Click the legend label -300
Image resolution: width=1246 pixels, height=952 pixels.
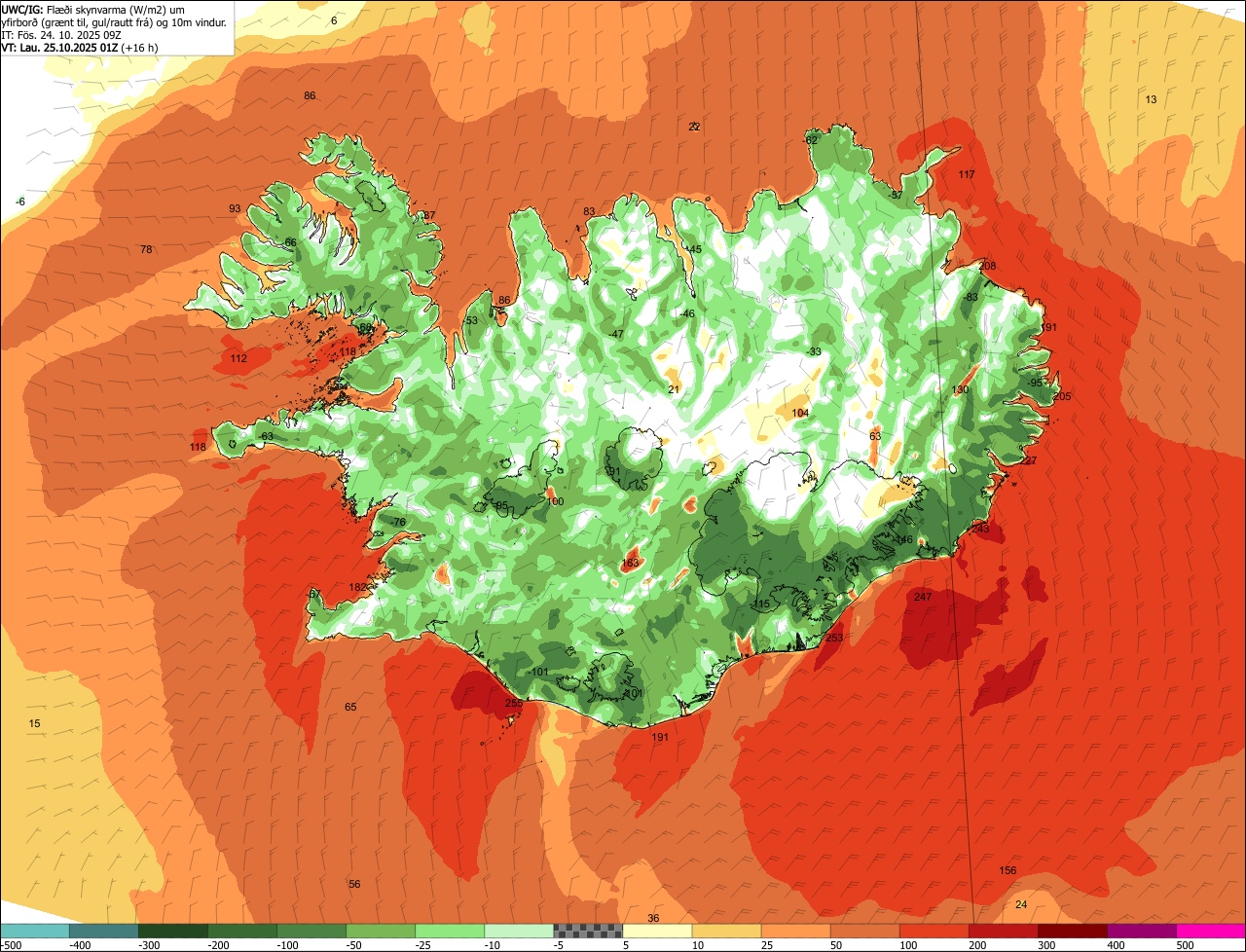coord(149,944)
